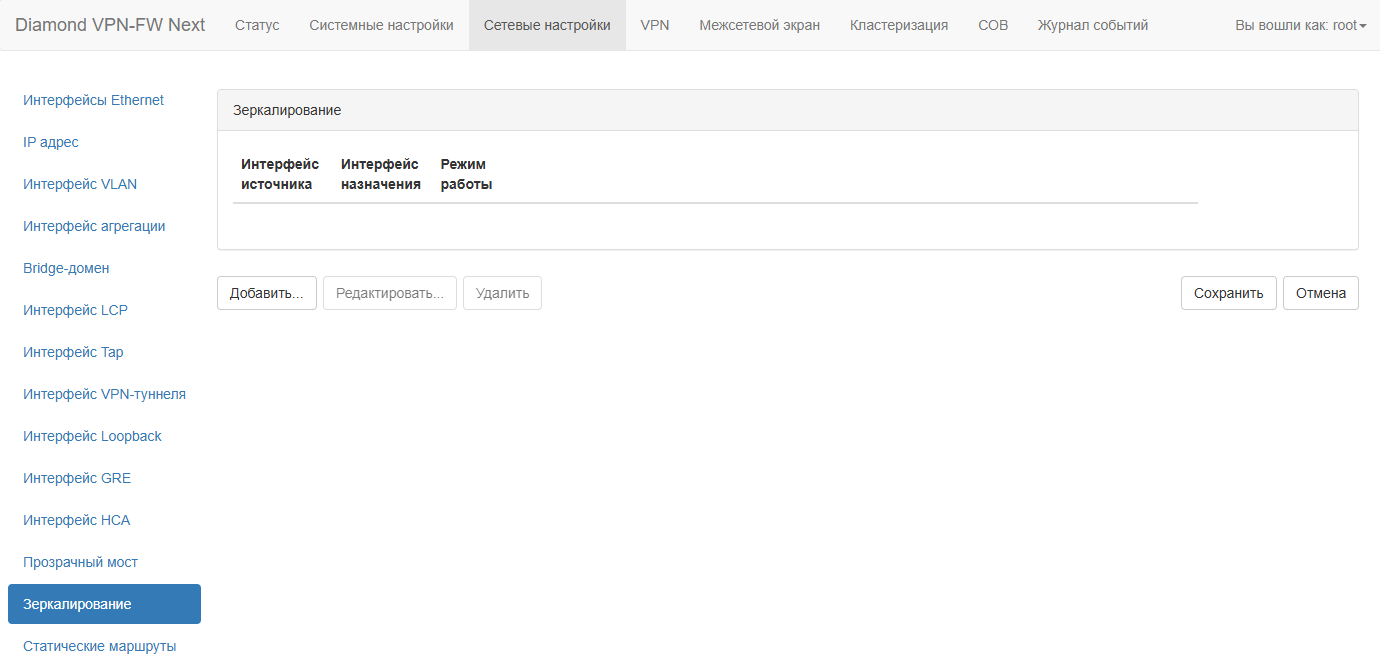Open the Кластеризация tab
Image resolution: width=1380 pixels, height=664 pixels.
899,25
